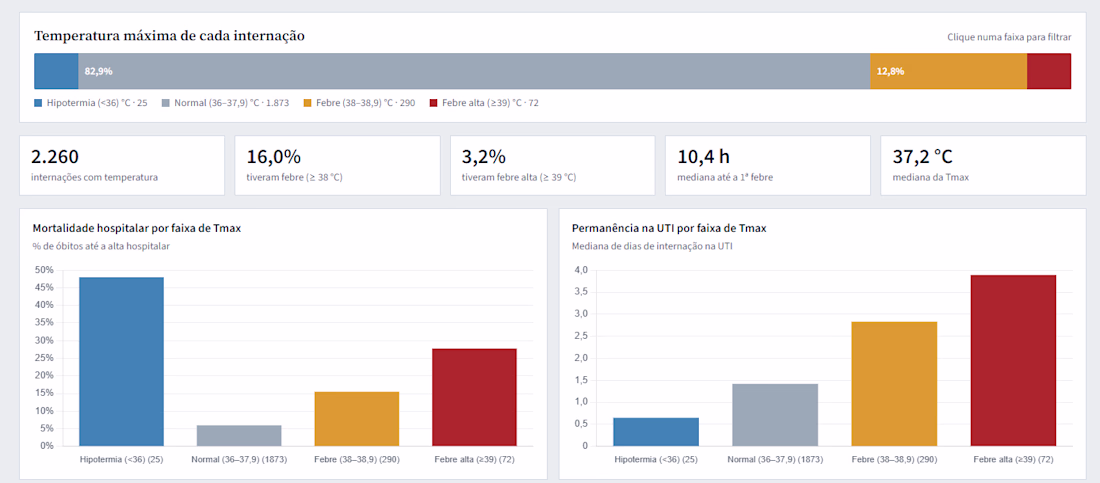1100x483 pixels.
Task: Click the title 'Temperatura máxima de cada internação'
Action: [169, 36]
